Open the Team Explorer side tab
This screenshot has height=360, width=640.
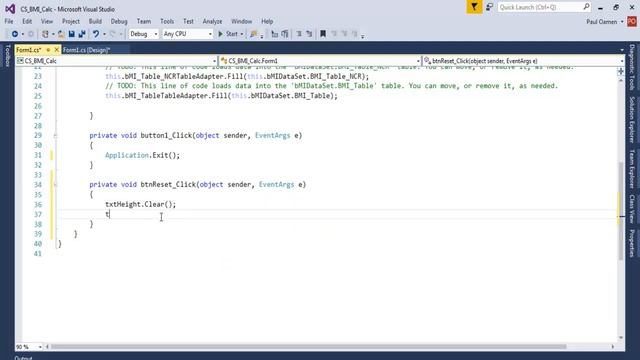pos(632,169)
